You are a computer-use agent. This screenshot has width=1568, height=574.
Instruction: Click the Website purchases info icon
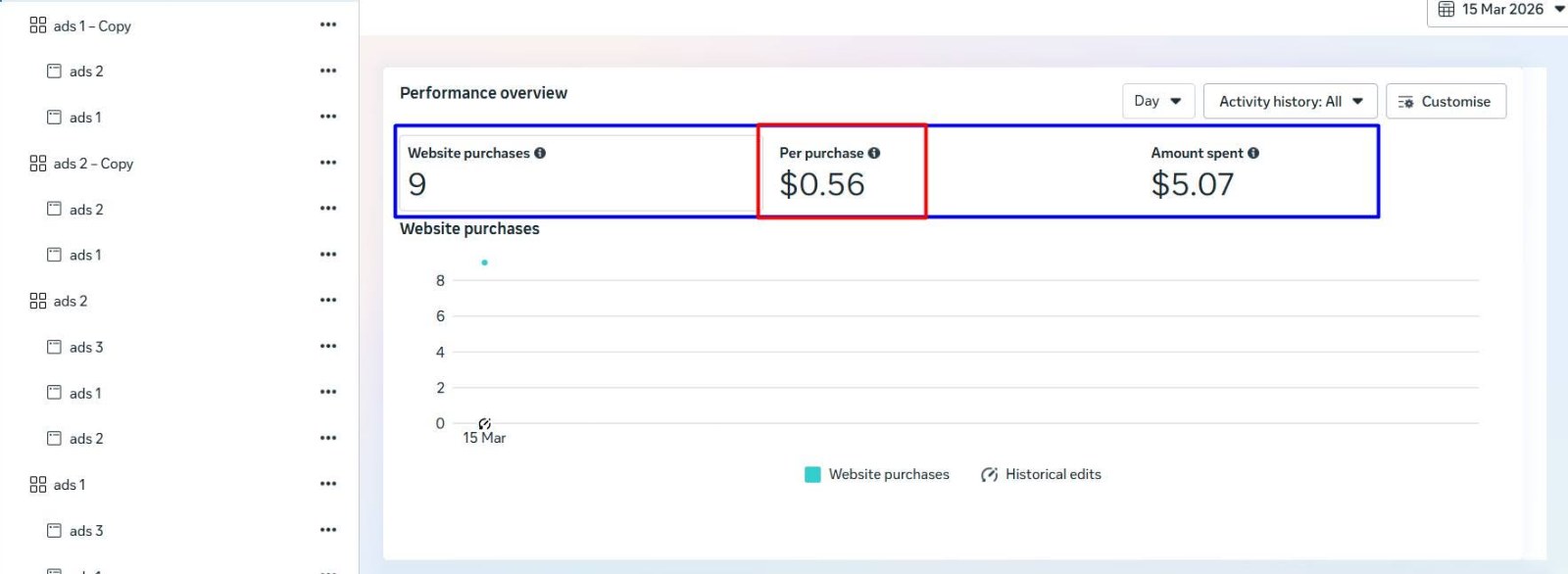(540, 153)
